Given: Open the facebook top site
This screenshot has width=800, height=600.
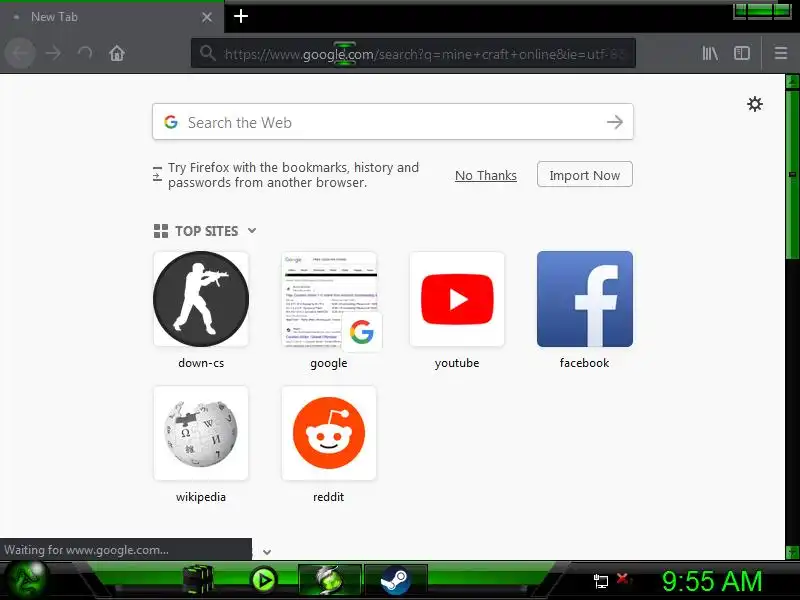Looking at the screenshot, I should [585, 299].
